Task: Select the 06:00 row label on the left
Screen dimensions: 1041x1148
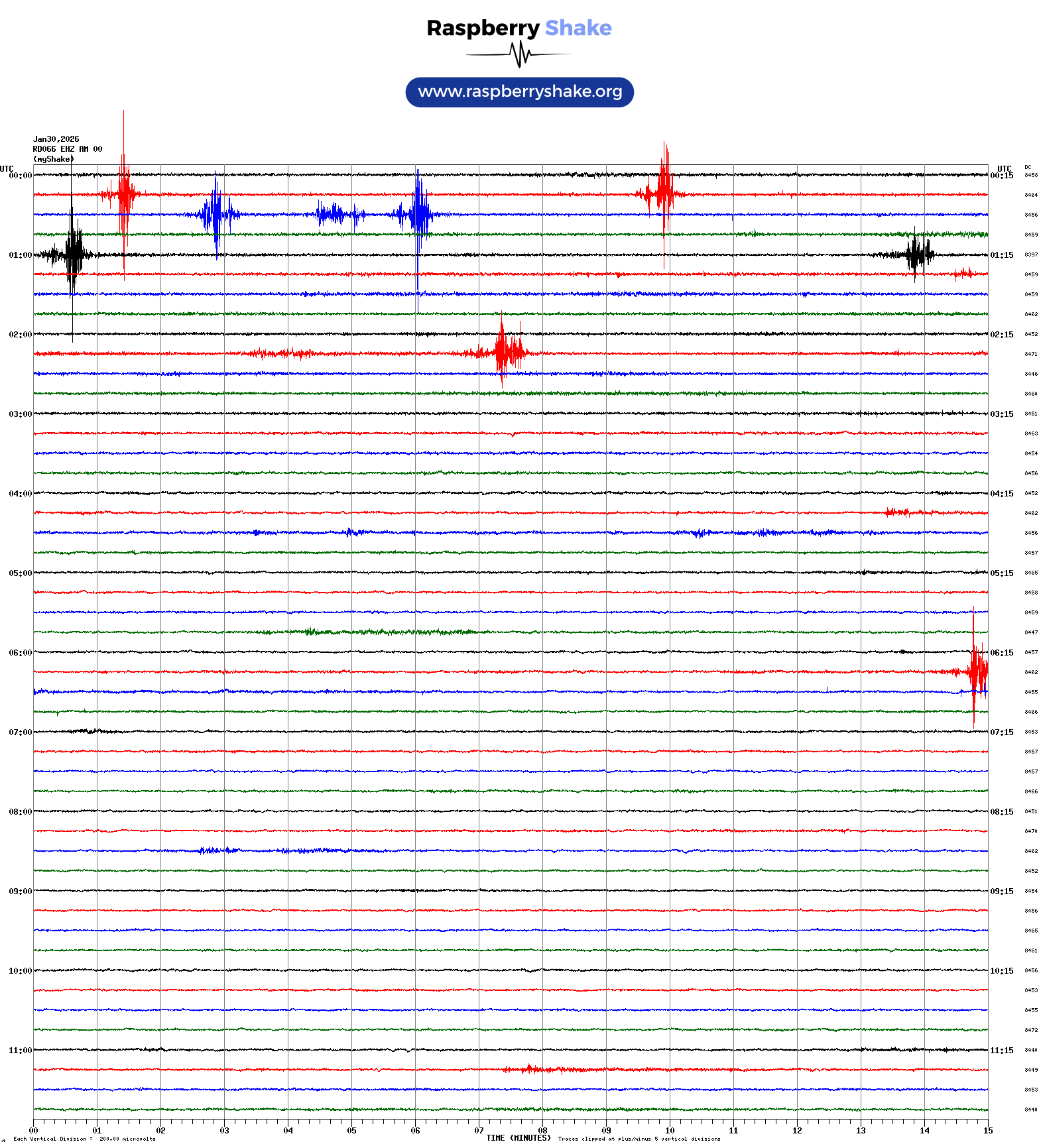Action: (x=20, y=653)
